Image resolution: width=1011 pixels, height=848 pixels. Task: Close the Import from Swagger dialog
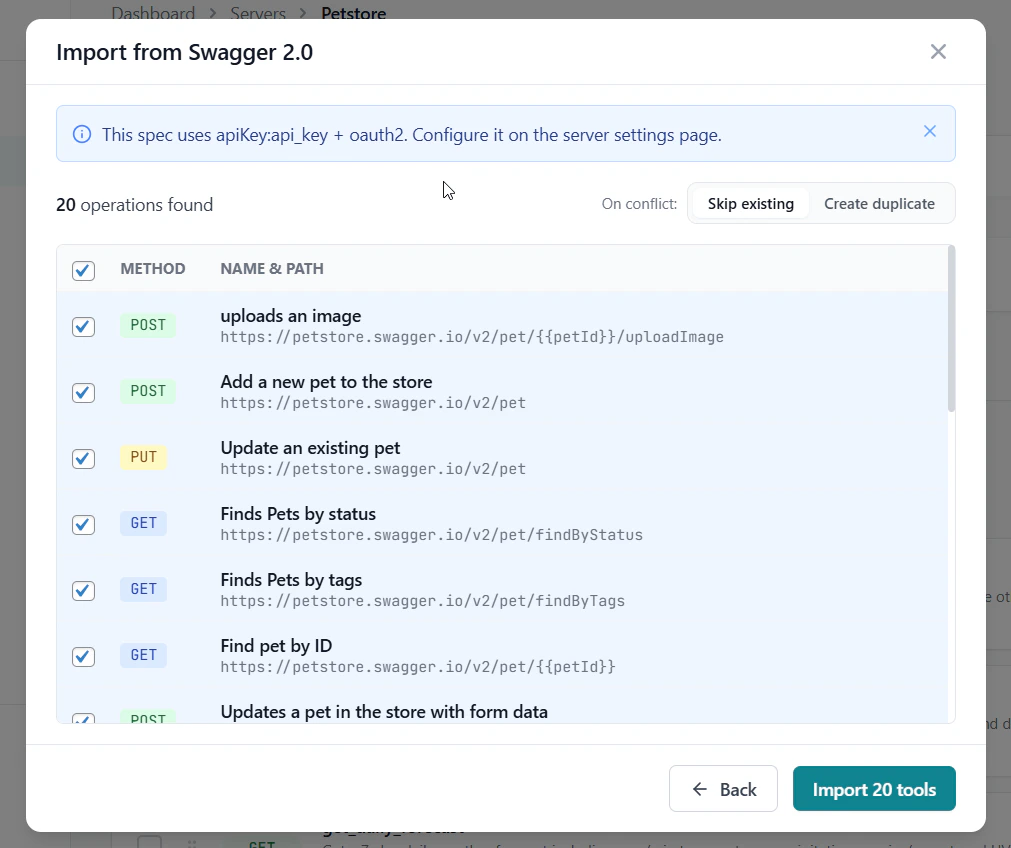click(938, 52)
